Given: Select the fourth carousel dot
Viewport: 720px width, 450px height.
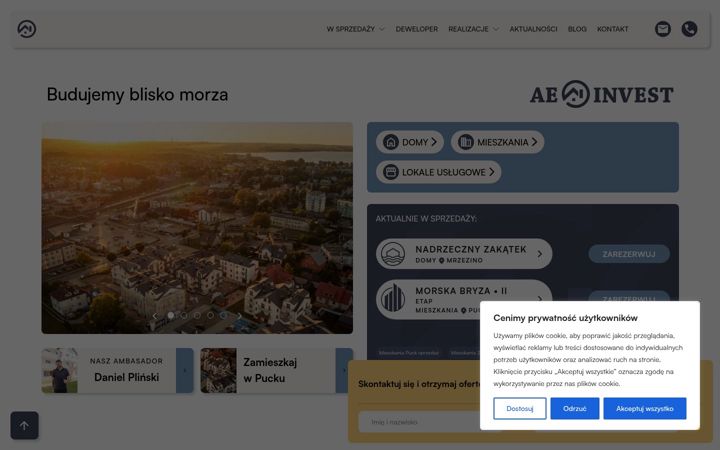Looking at the screenshot, I should (210, 315).
